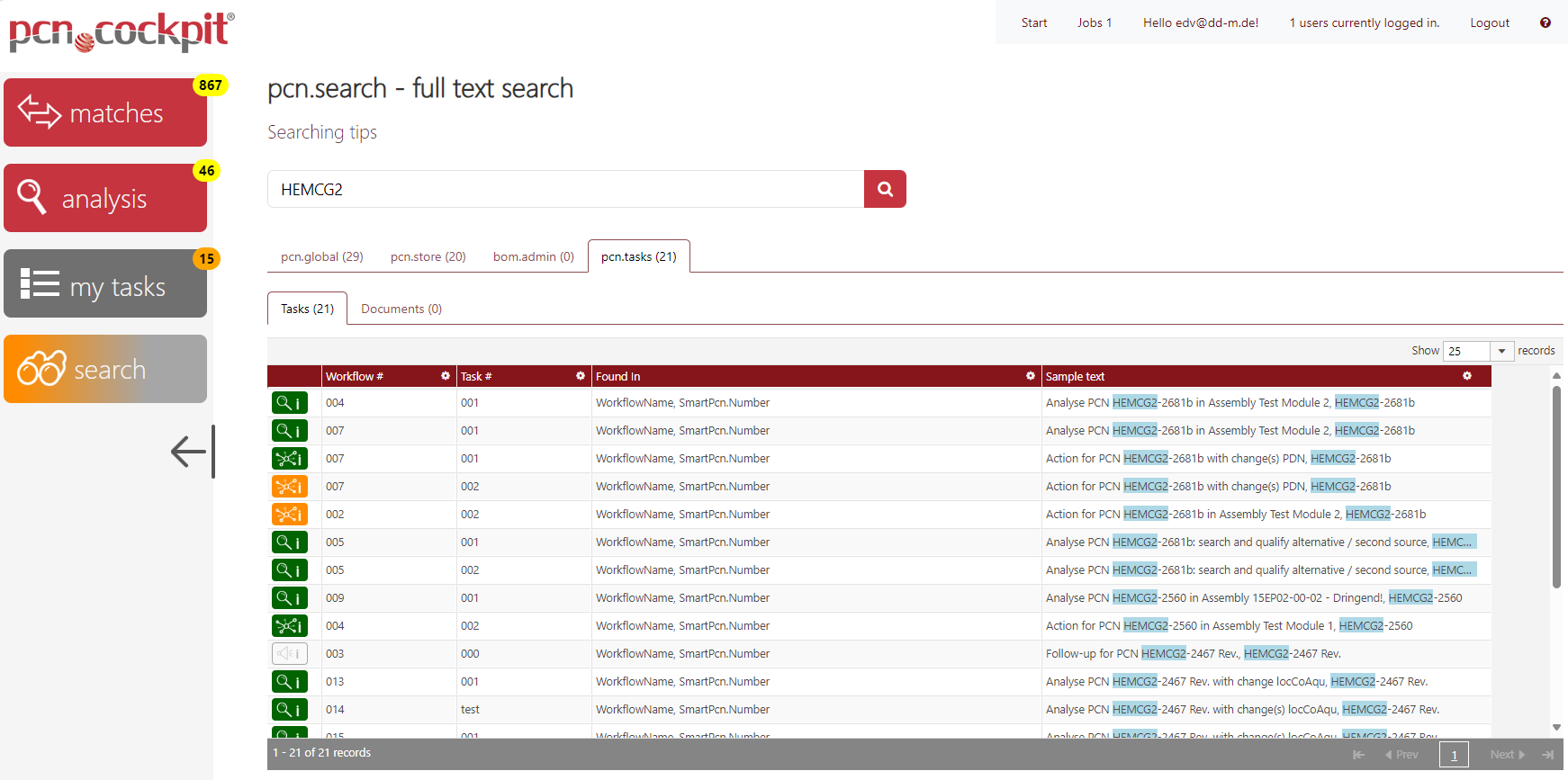Open analysis task icon for workflow 007 task 001 Analyse row
1568x780 pixels.
[x=290, y=431]
